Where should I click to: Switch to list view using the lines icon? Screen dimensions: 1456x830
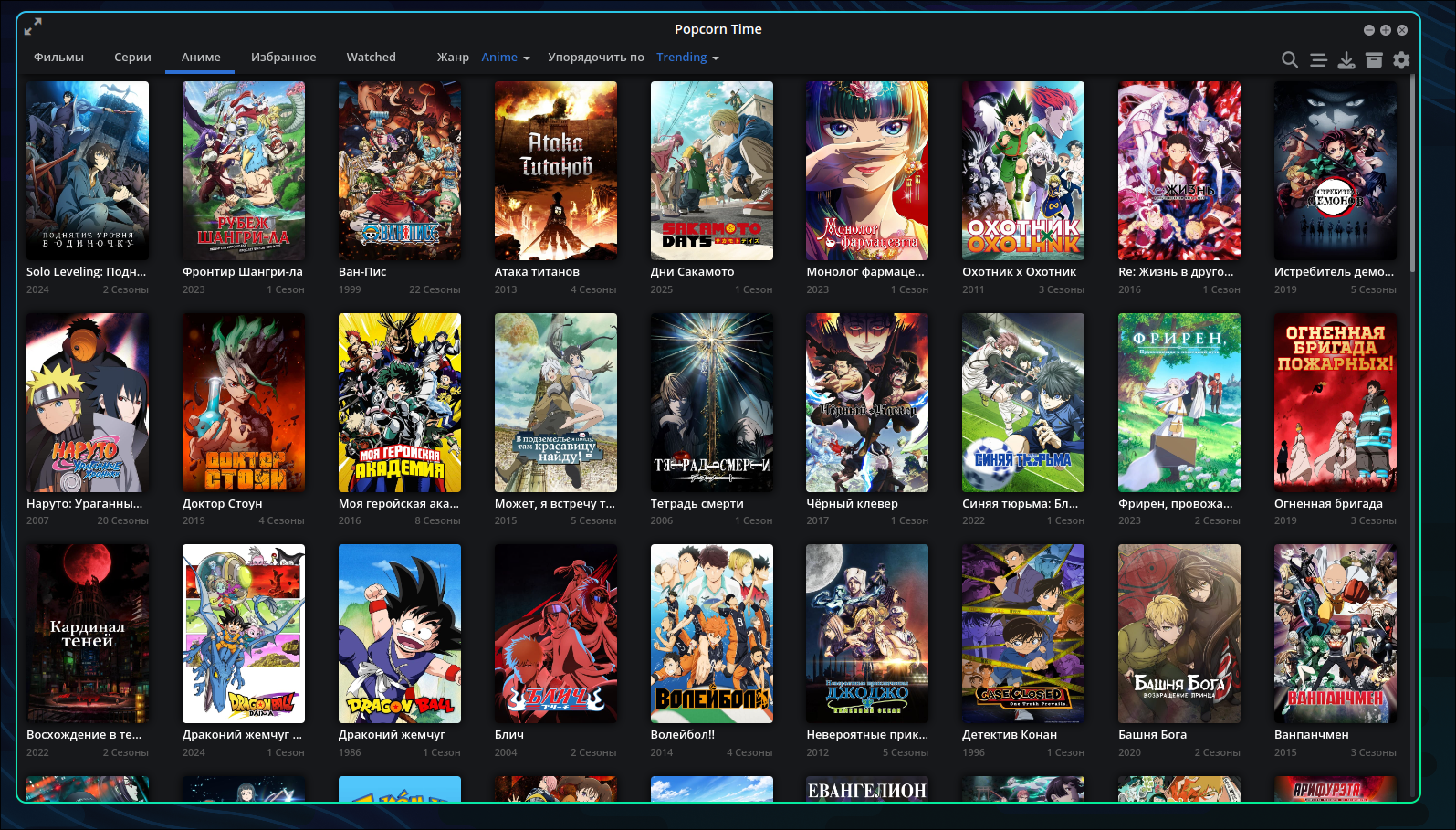pyautogui.click(x=1318, y=59)
